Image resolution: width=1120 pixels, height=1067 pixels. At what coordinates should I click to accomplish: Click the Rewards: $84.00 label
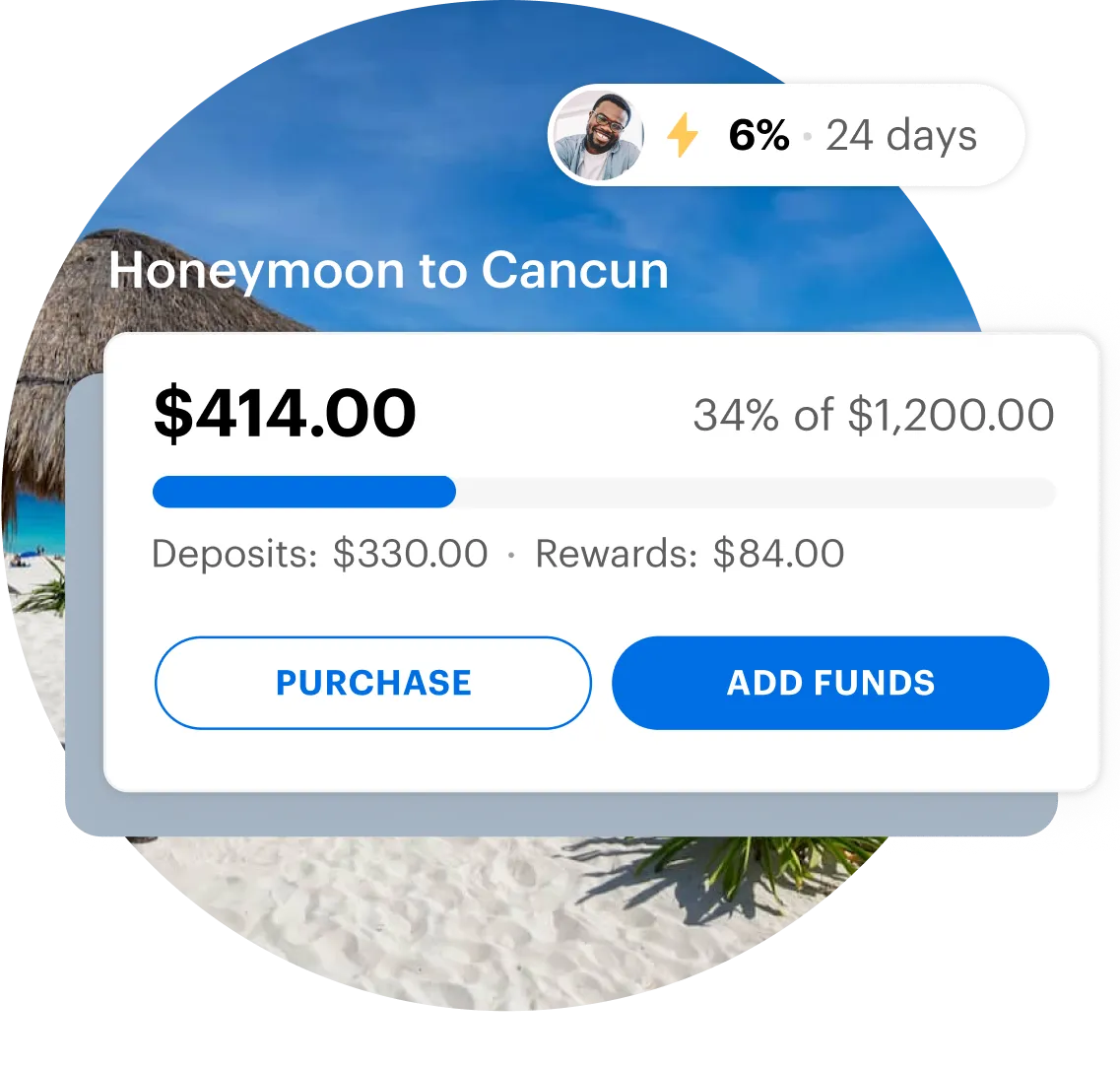coord(690,554)
